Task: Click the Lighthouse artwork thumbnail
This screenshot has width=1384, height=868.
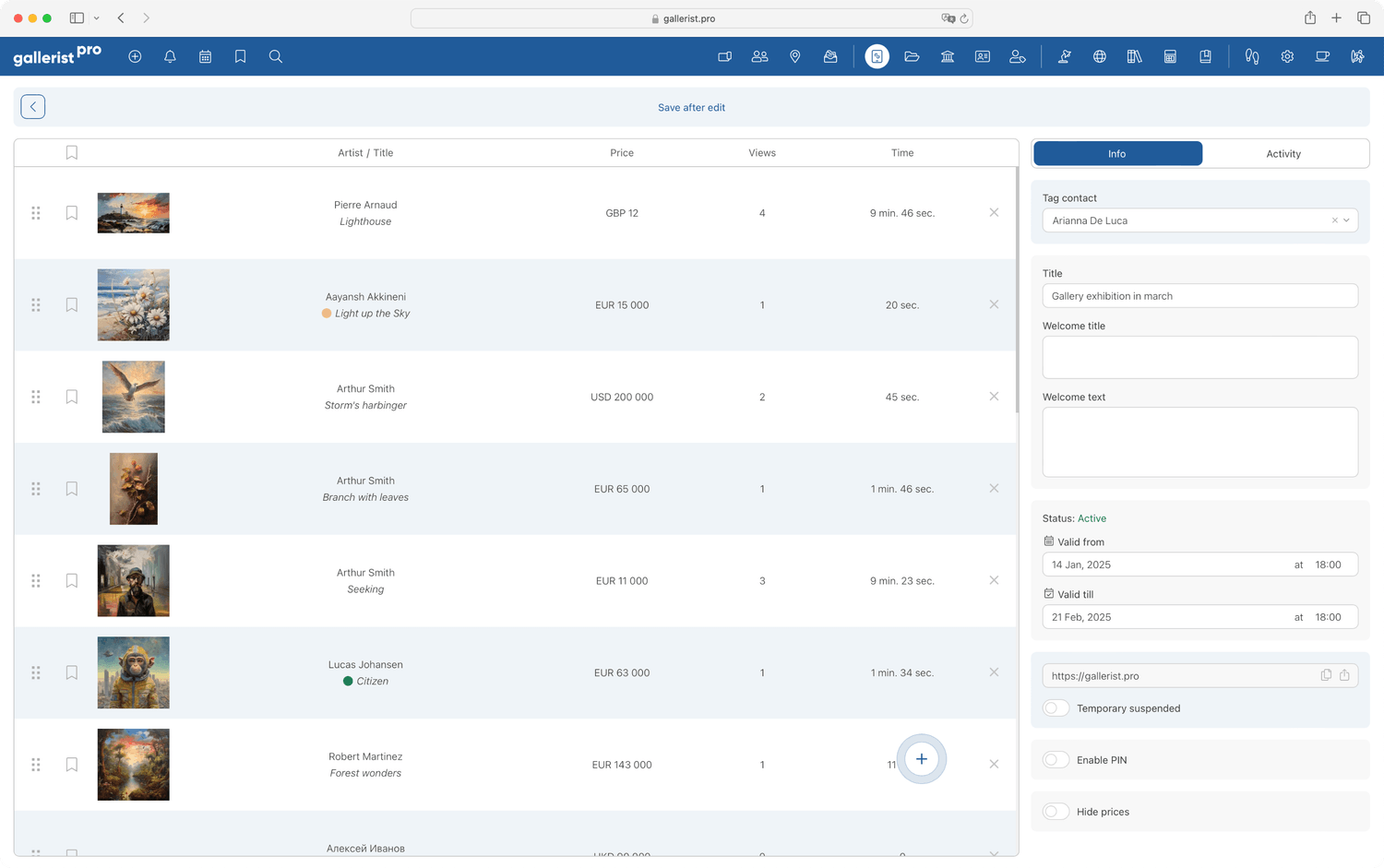Action: pyautogui.click(x=134, y=213)
